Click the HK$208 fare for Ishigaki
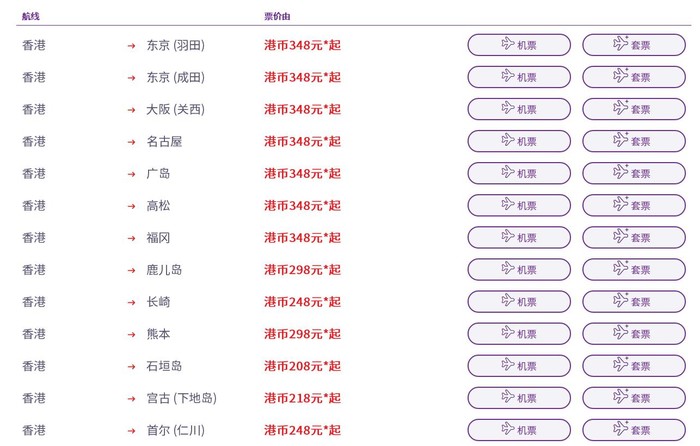 click(x=302, y=366)
